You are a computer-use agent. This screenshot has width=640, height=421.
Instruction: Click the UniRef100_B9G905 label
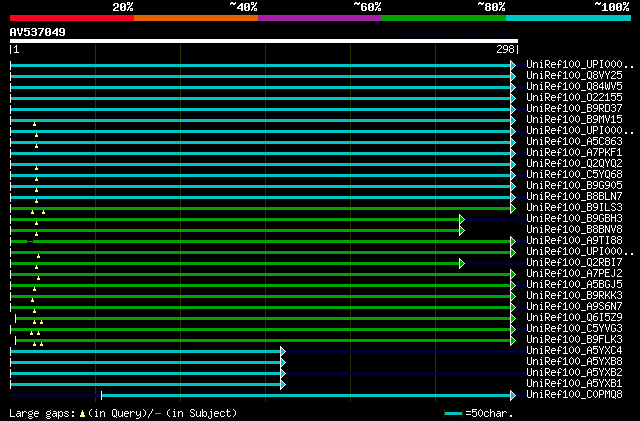(574, 186)
